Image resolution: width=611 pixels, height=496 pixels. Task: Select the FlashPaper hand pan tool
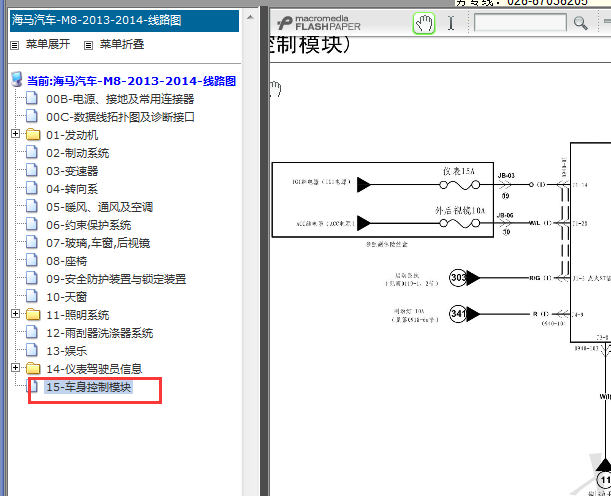point(424,23)
